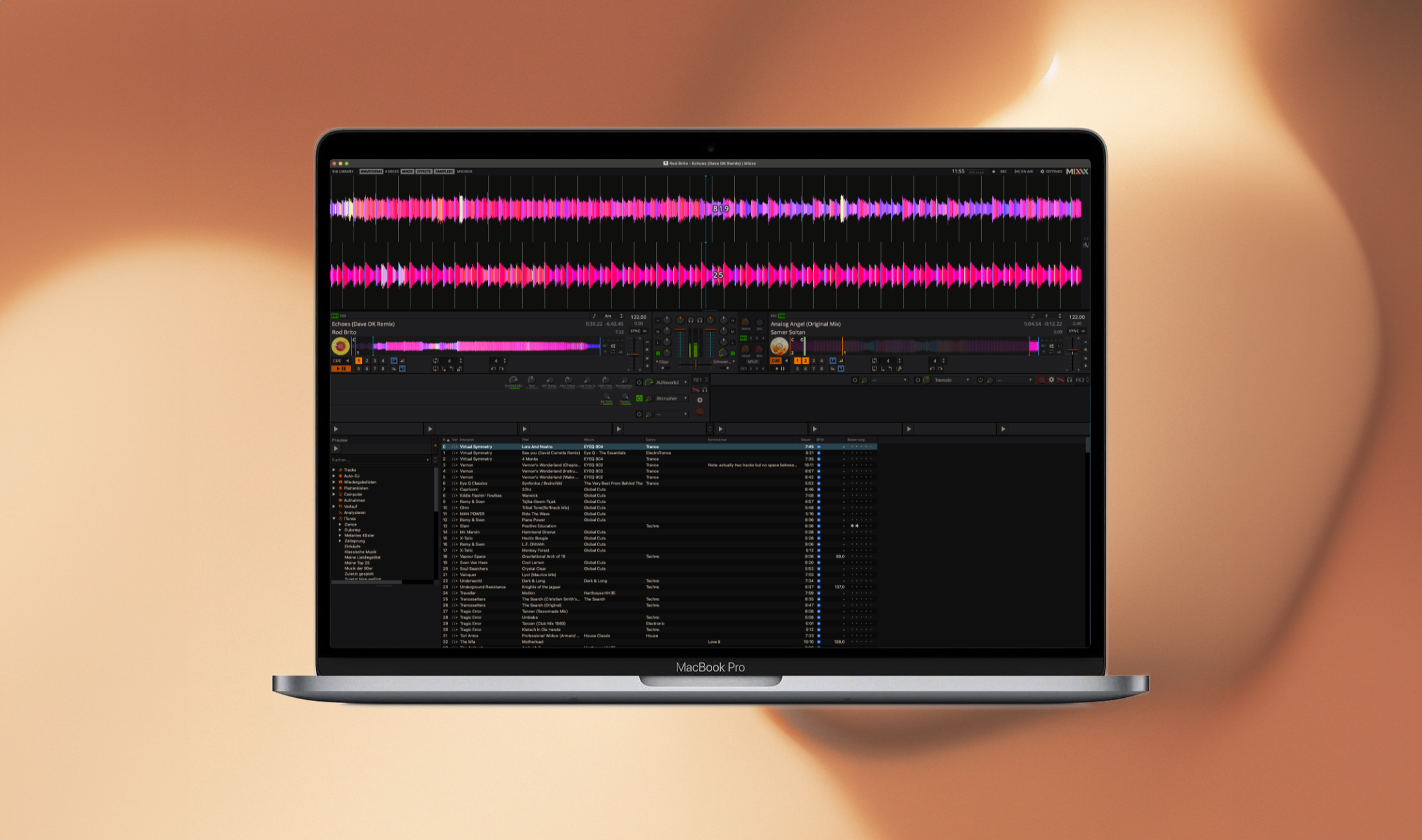The width and height of the screenshot is (1422, 840).
Task: Open the Settings gear in the top bar
Action: [1042, 172]
